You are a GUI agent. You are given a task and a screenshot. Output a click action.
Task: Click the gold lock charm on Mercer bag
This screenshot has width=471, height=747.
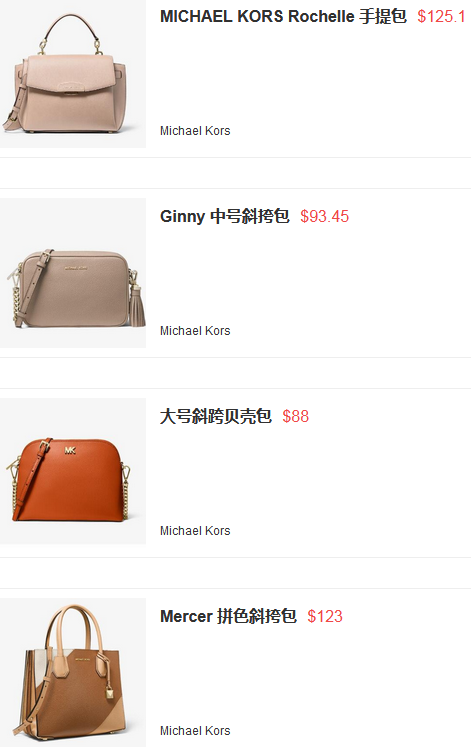tap(109, 692)
